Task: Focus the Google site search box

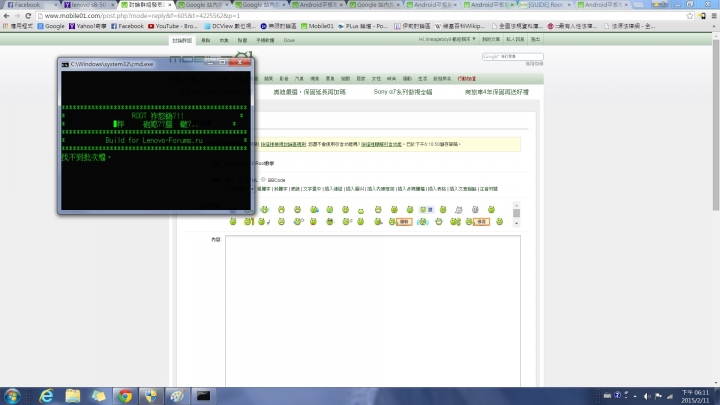Action: pyautogui.click(x=512, y=56)
